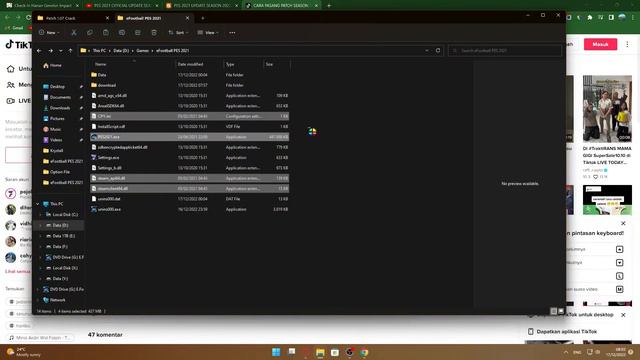The image size is (640, 360).
Task: Expand the Data 1TB (E:) drive node
Action: pyautogui.click(x=40, y=236)
